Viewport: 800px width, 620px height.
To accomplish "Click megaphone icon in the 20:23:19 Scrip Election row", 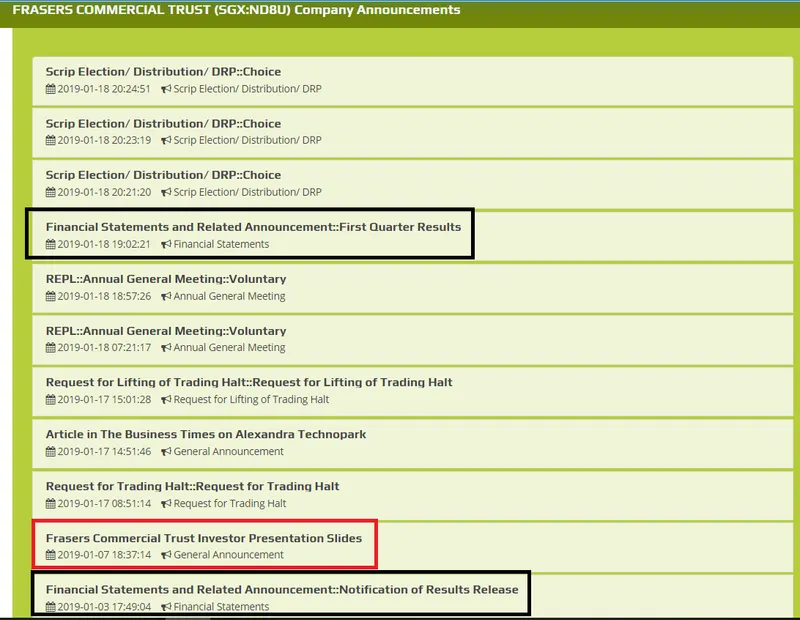I will pos(166,140).
